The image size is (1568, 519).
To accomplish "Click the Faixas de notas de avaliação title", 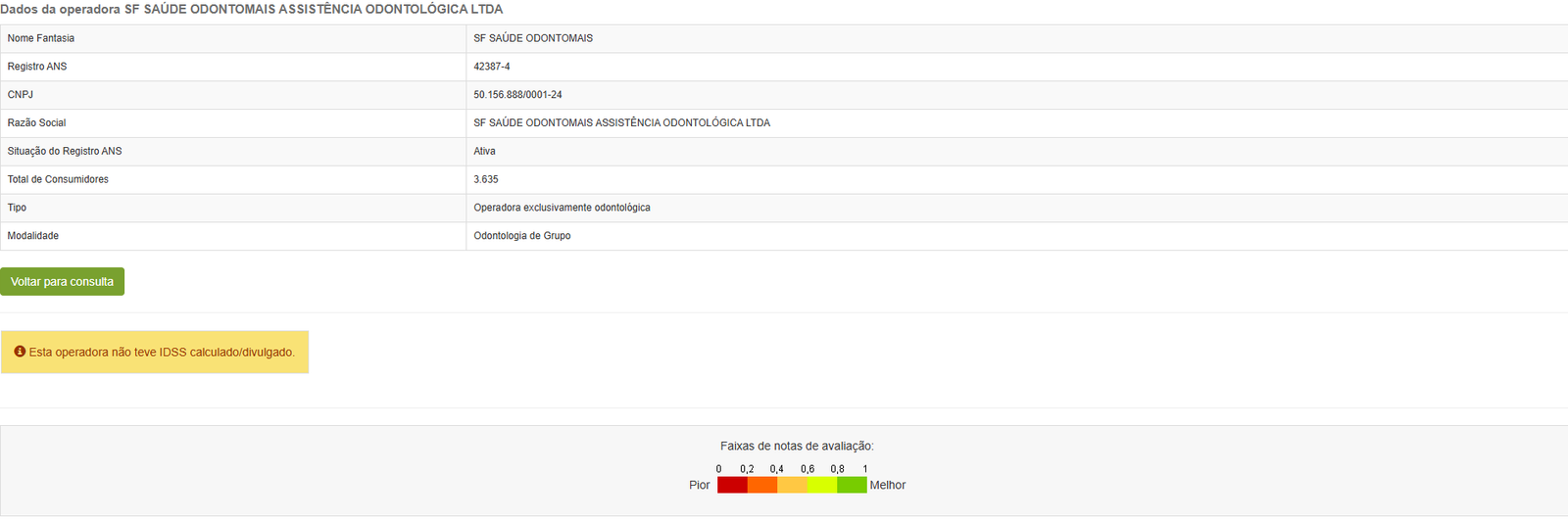I will coord(797,446).
